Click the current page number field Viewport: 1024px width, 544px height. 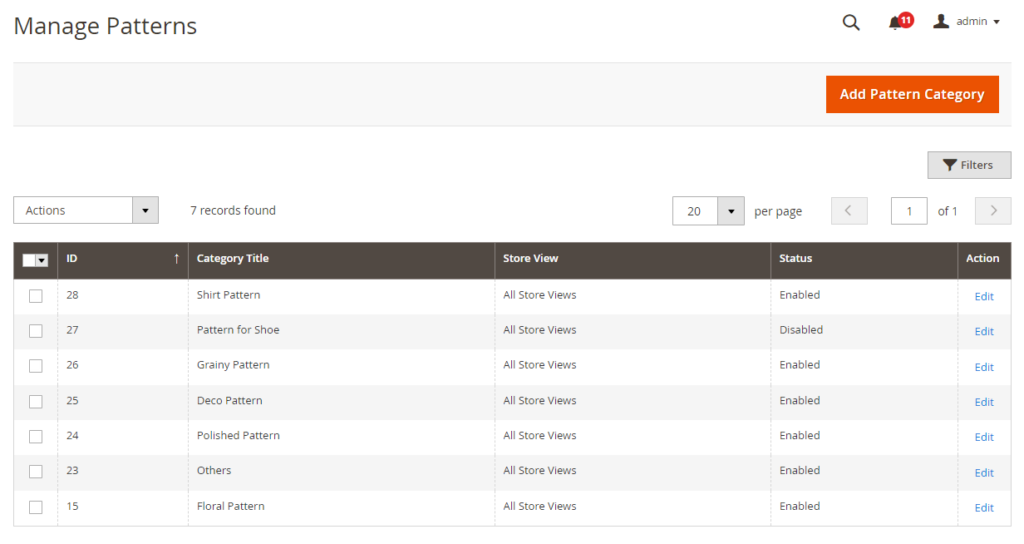[x=908, y=211]
